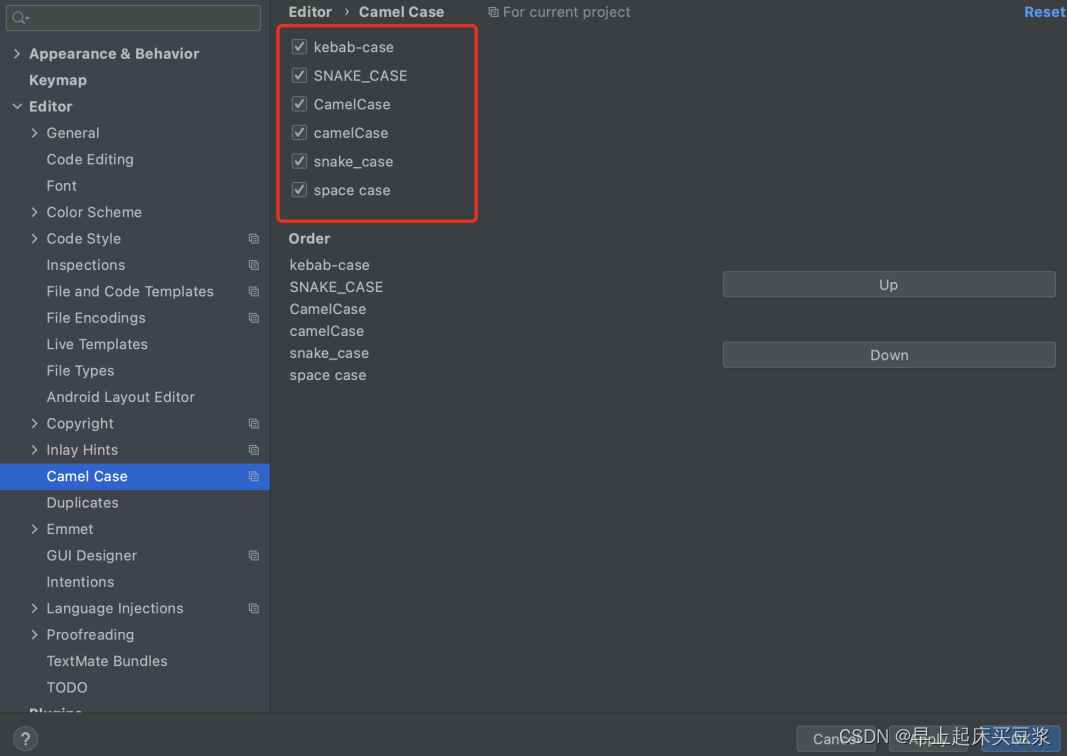Select the TODO settings entry
Viewport: 1067px width, 756px height.
click(67, 688)
